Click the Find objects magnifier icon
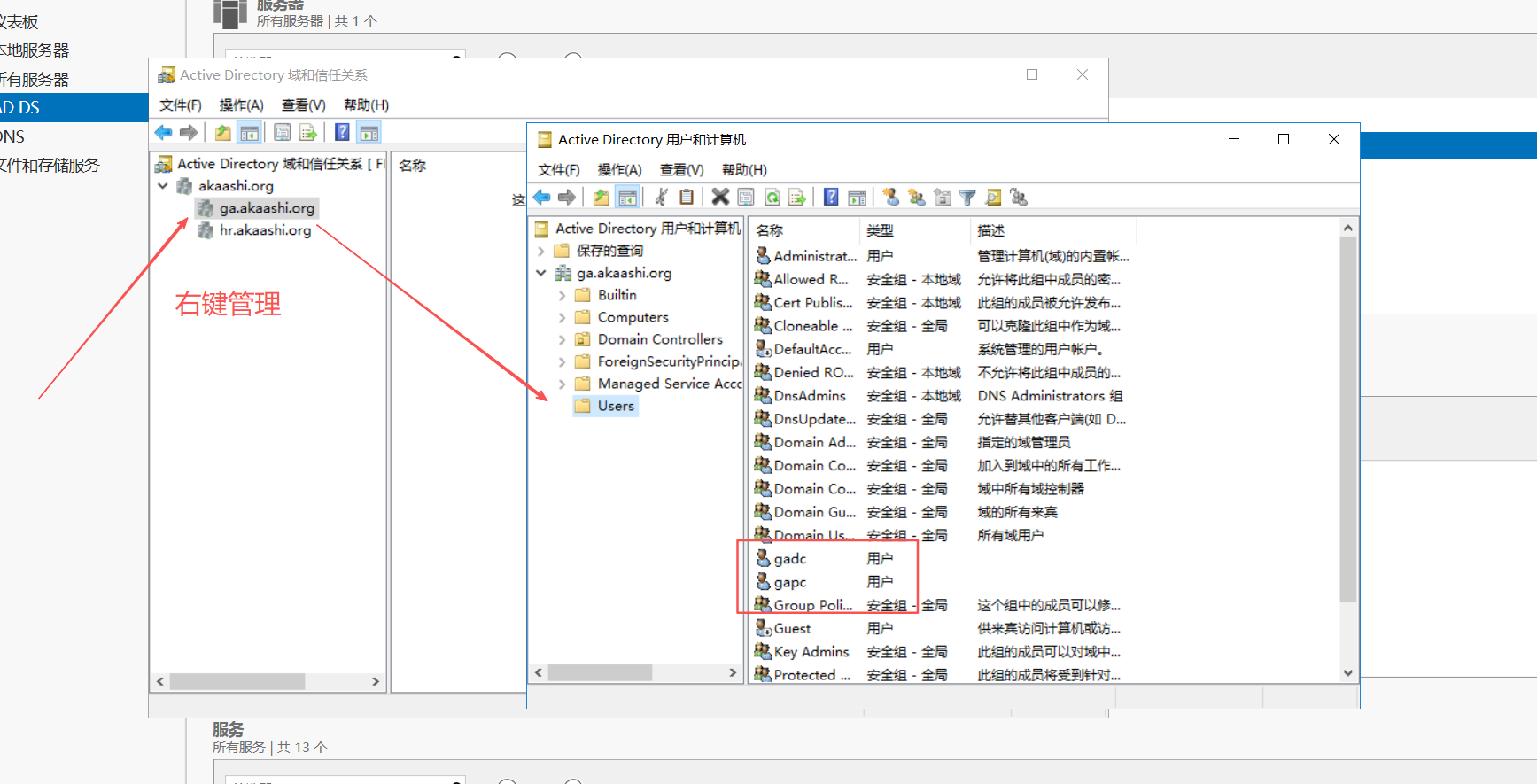 (994, 198)
